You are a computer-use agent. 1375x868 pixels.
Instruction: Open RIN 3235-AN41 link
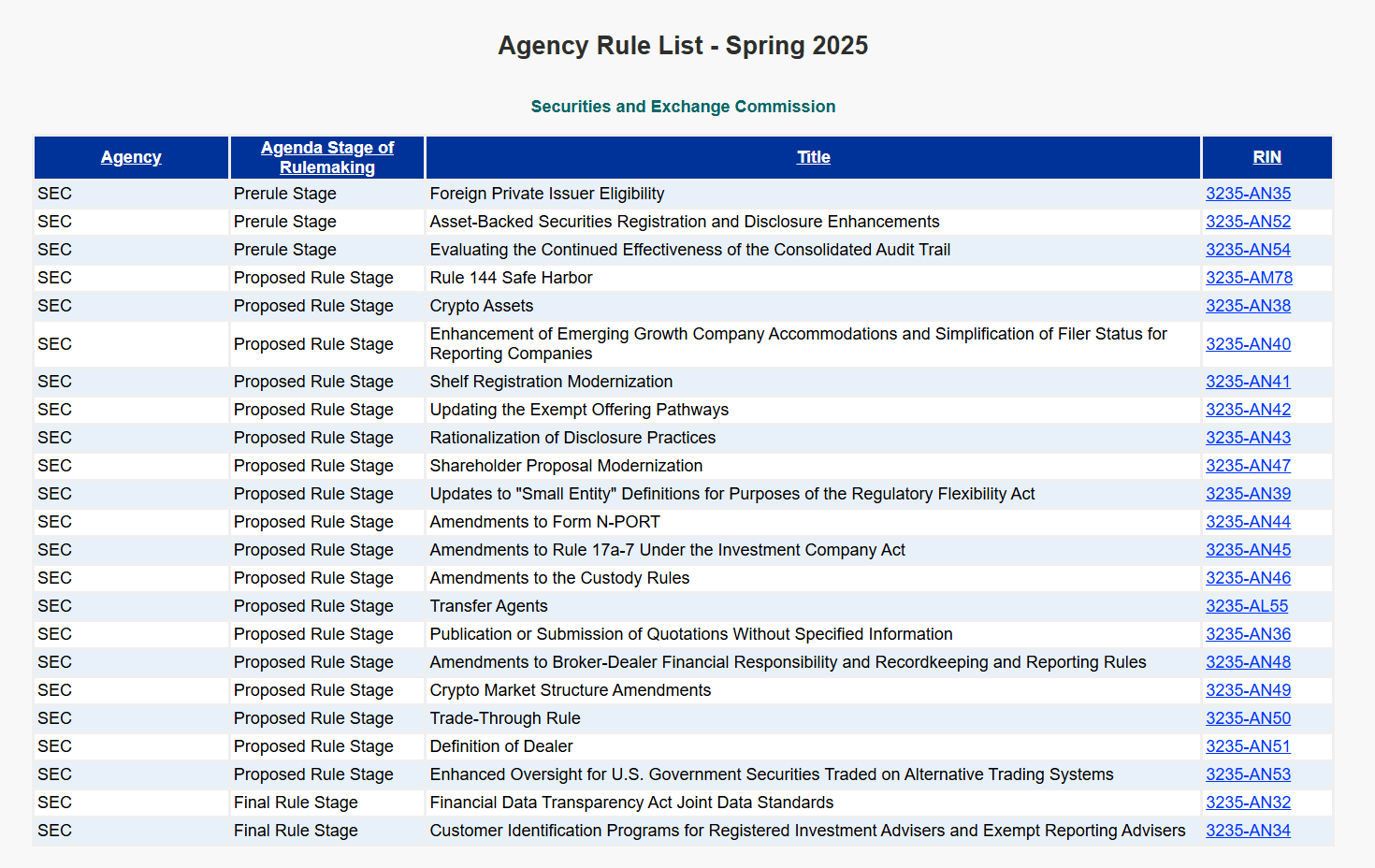(1248, 382)
